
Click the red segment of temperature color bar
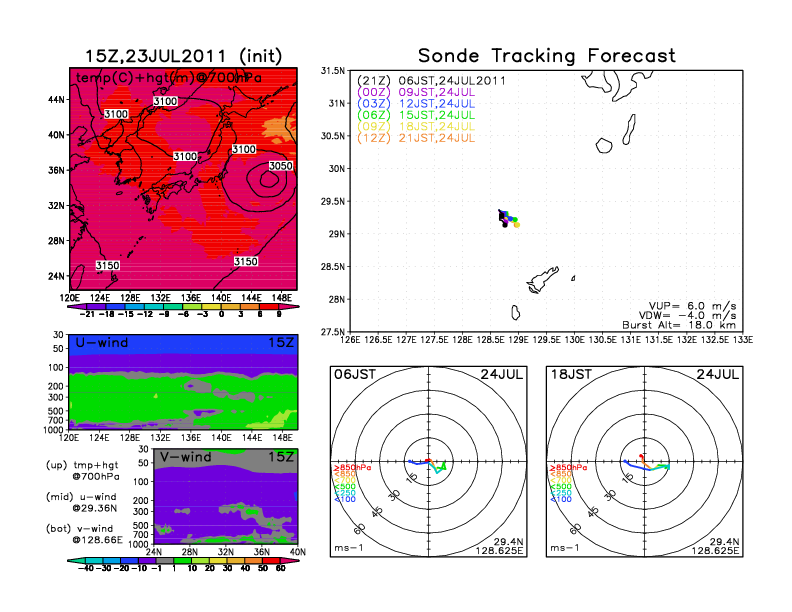pyautogui.click(x=269, y=307)
